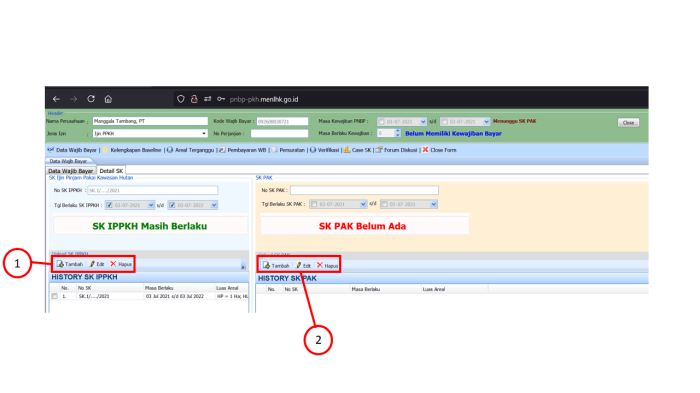Image resolution: width=700 pixels, height=393 pixels.
Task: Open Masa Kewajiban PNBP end date dropdown
Action: point(486,121)
